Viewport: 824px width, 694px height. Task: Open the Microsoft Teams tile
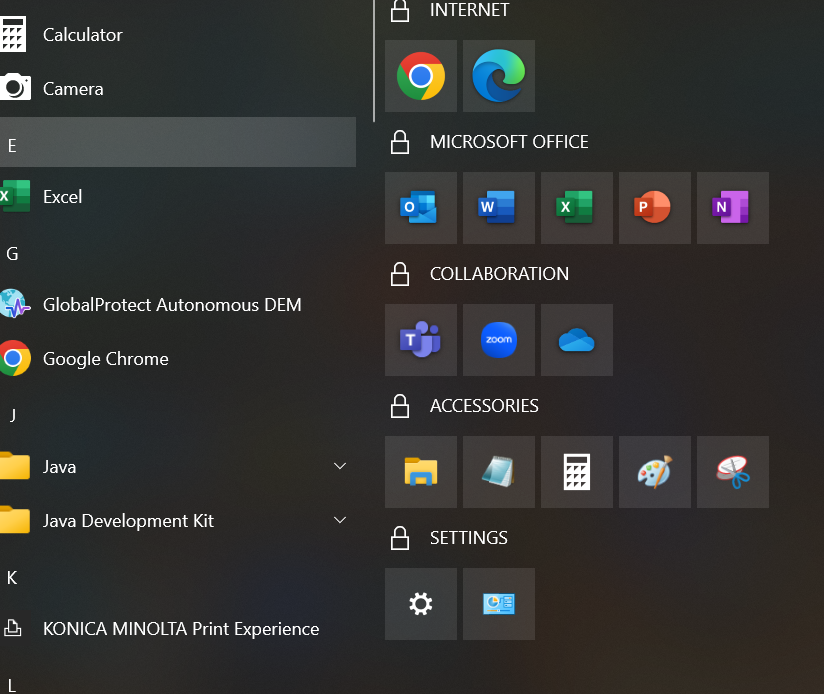coord(420,339)
